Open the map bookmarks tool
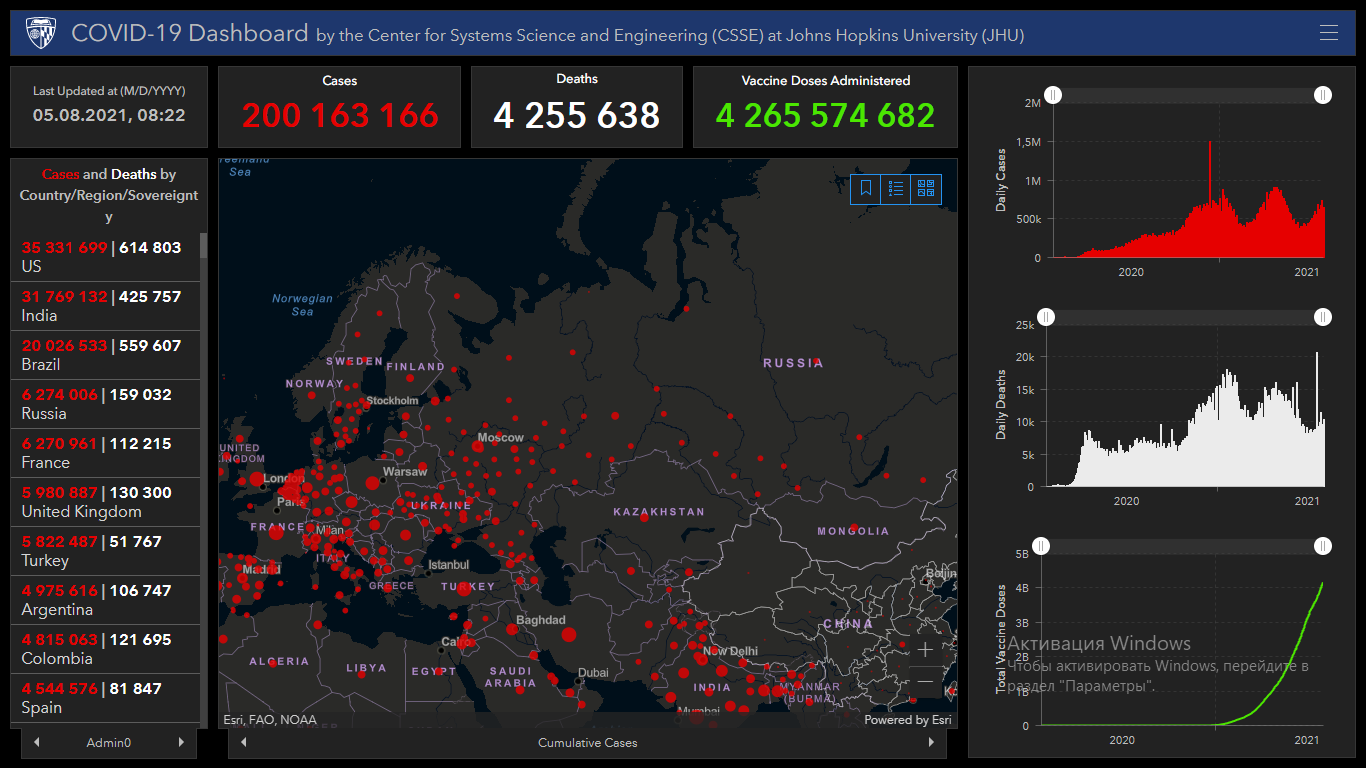Image resolution: width=1366 pixels, height=768 pixels. pos(866,189)
